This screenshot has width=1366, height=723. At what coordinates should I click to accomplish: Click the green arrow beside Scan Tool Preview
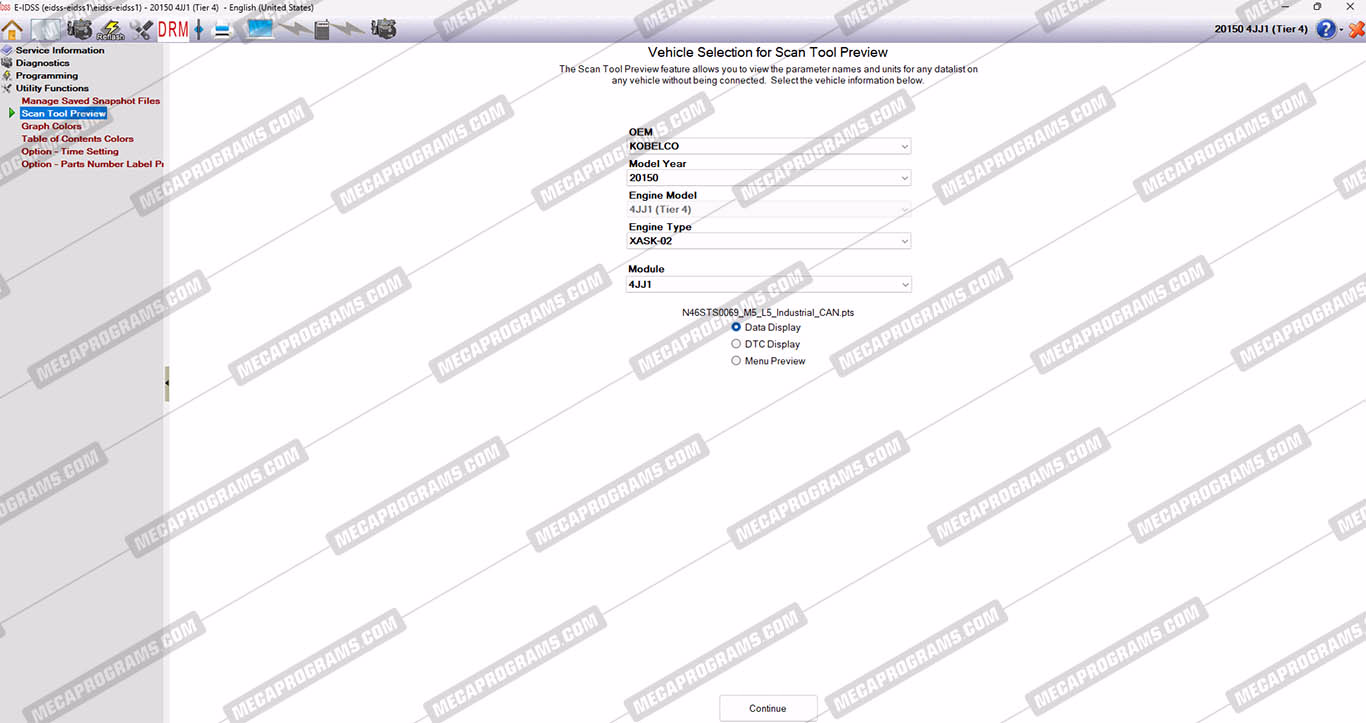point(12,114)
